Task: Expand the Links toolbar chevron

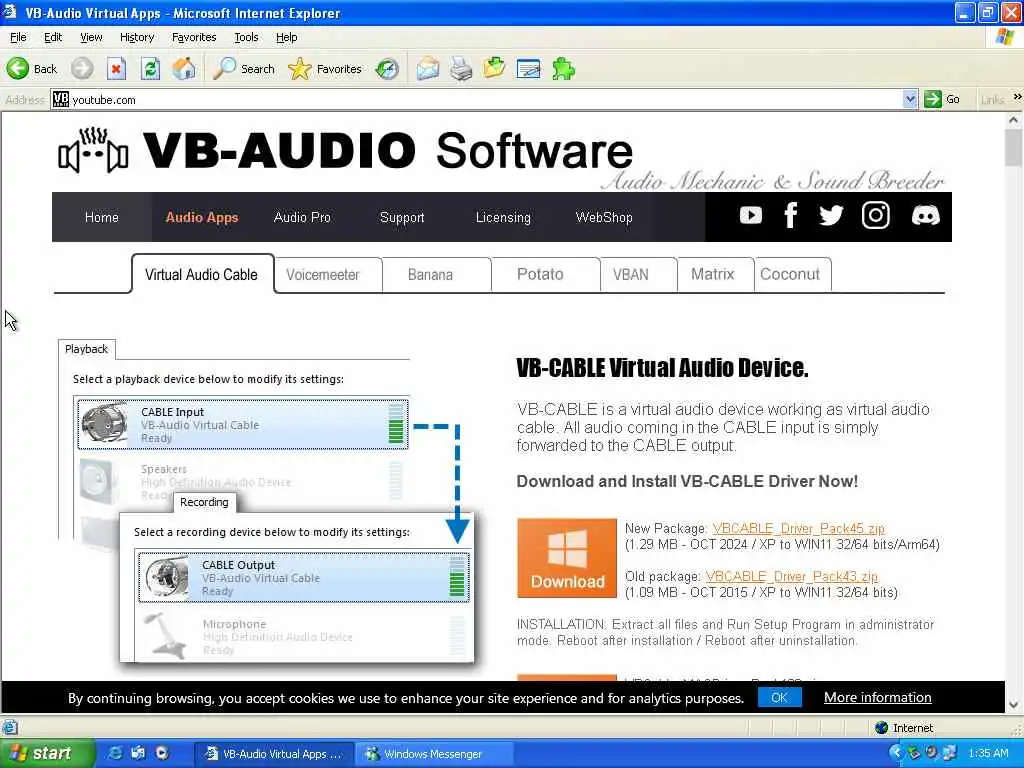Action: [1017, 97]
